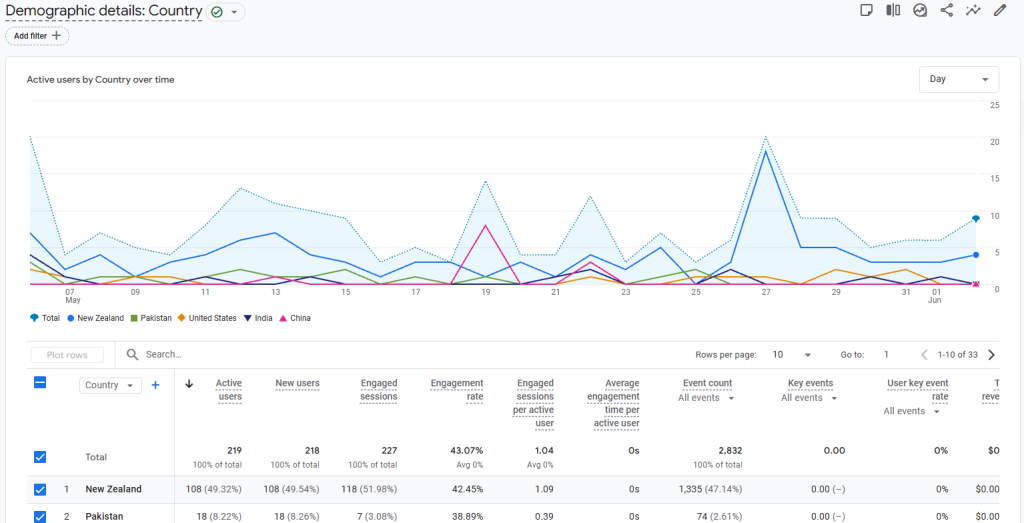This screenshot has height=523, width=1024.
Task: Click New Zealand engagement rate 42.45%
Action: tap(467, 489)
